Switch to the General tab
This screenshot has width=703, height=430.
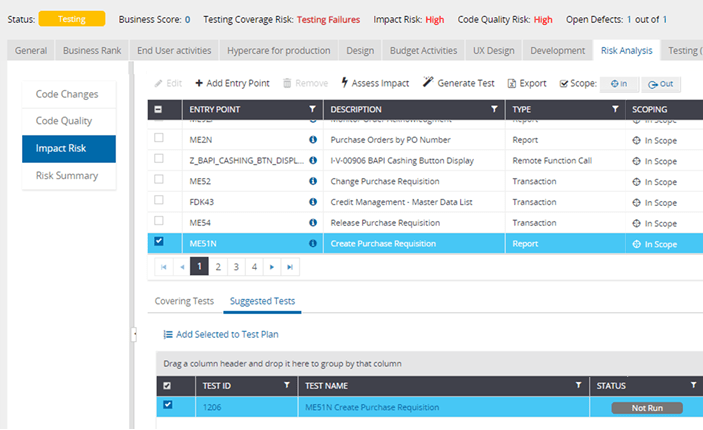31,50
